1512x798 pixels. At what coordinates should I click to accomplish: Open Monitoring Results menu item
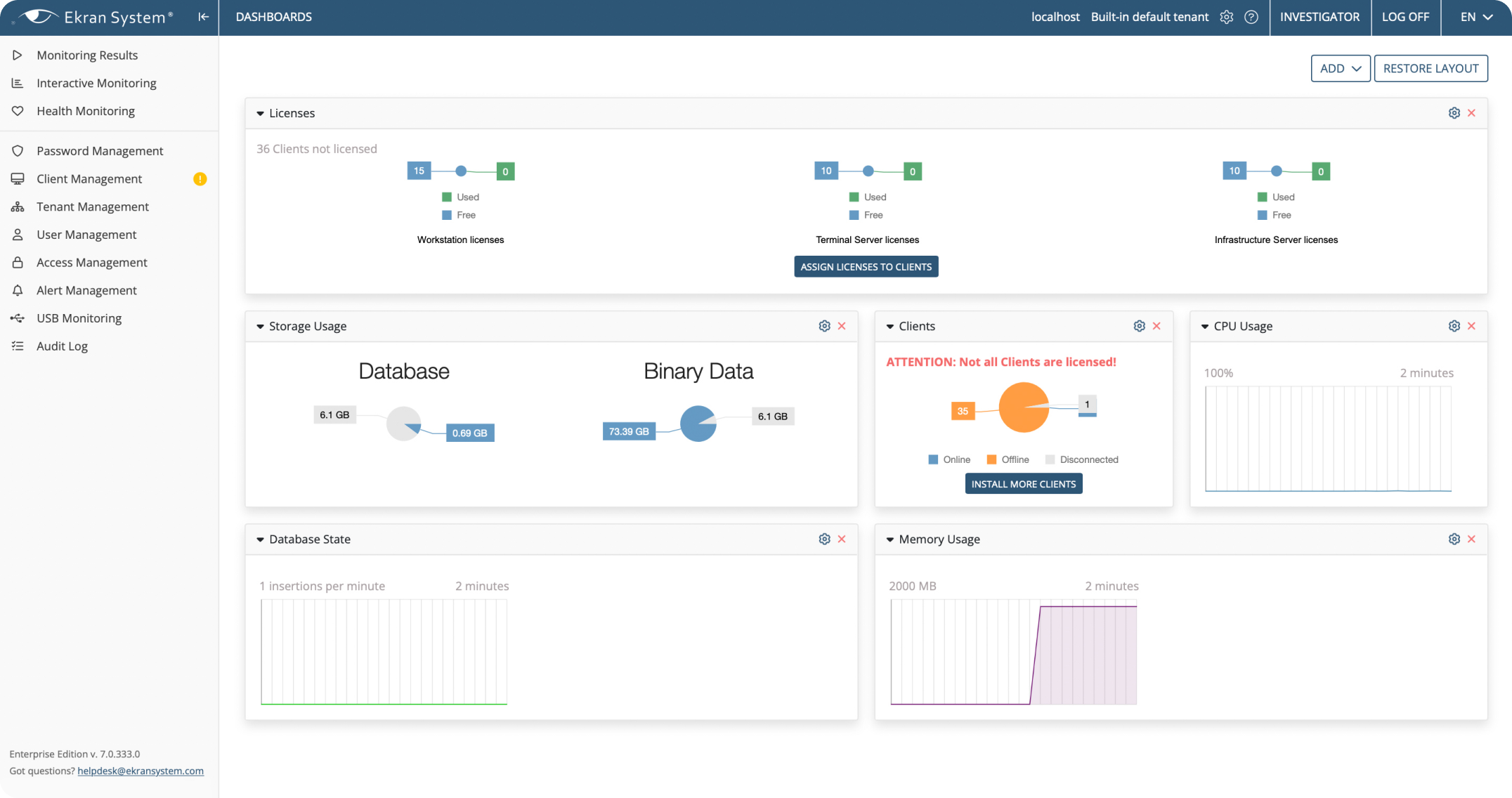(x=87, y=55)
